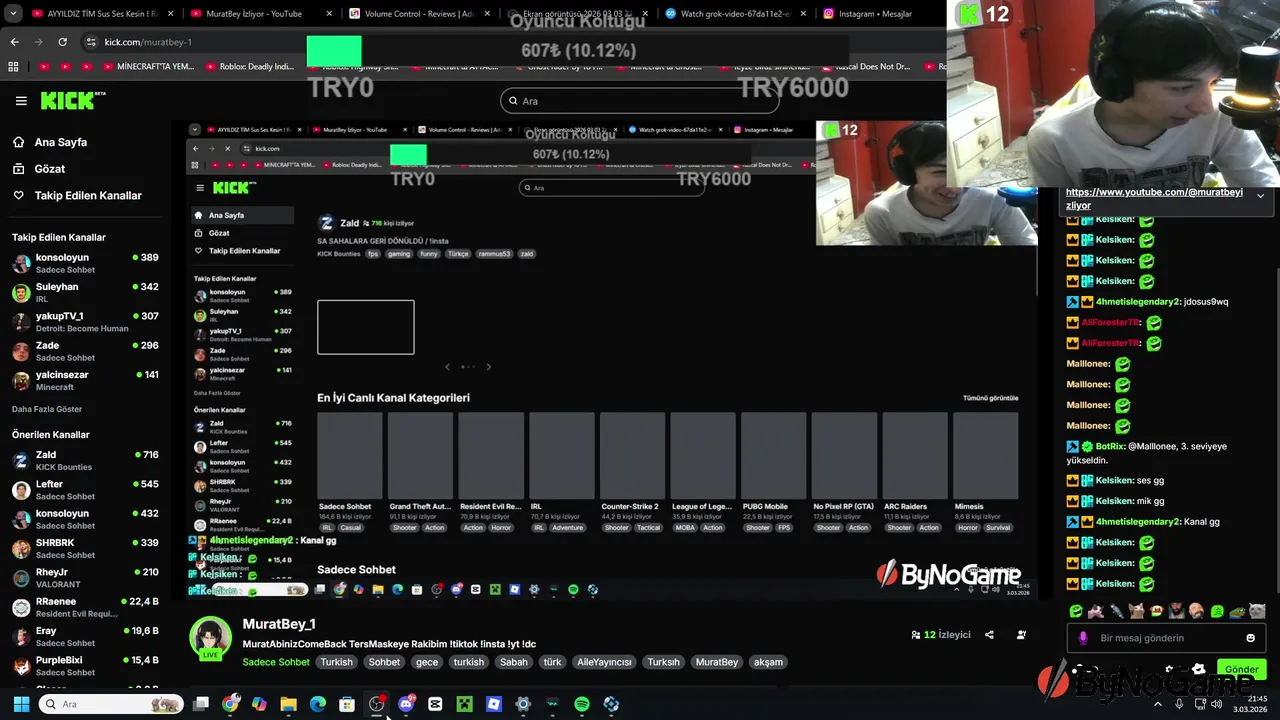Expand Daha Fazla Göster list
Screen dimensions: 1280x720
click(47, 409)
